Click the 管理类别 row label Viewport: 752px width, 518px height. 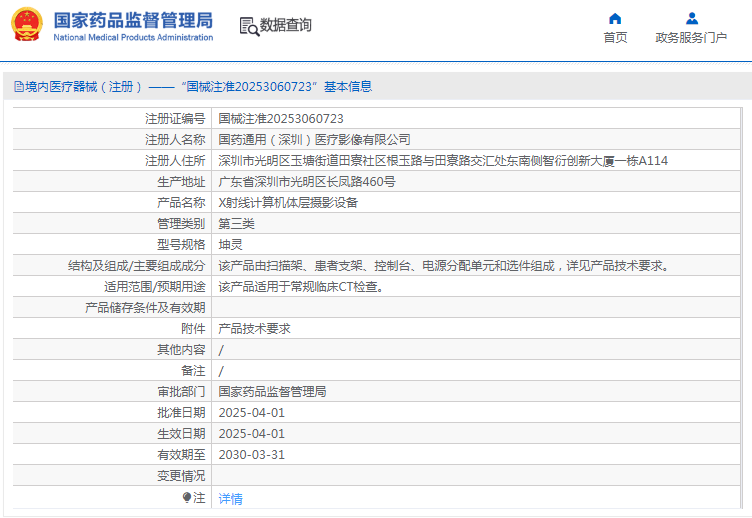point(181,224)
